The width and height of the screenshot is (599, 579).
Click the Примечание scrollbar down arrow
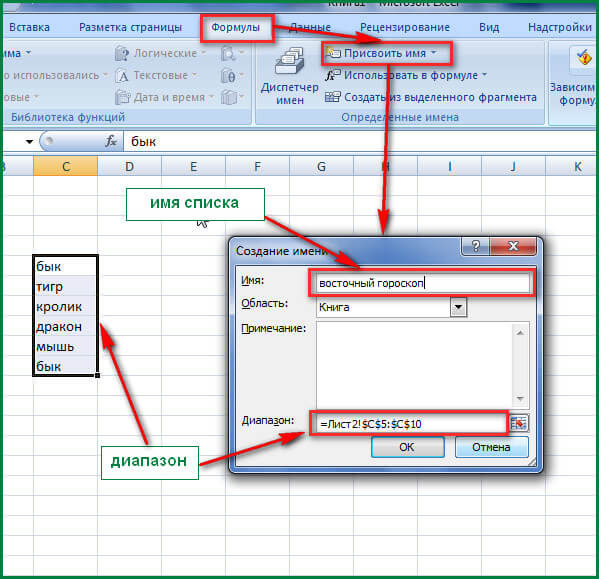[520, 399]
